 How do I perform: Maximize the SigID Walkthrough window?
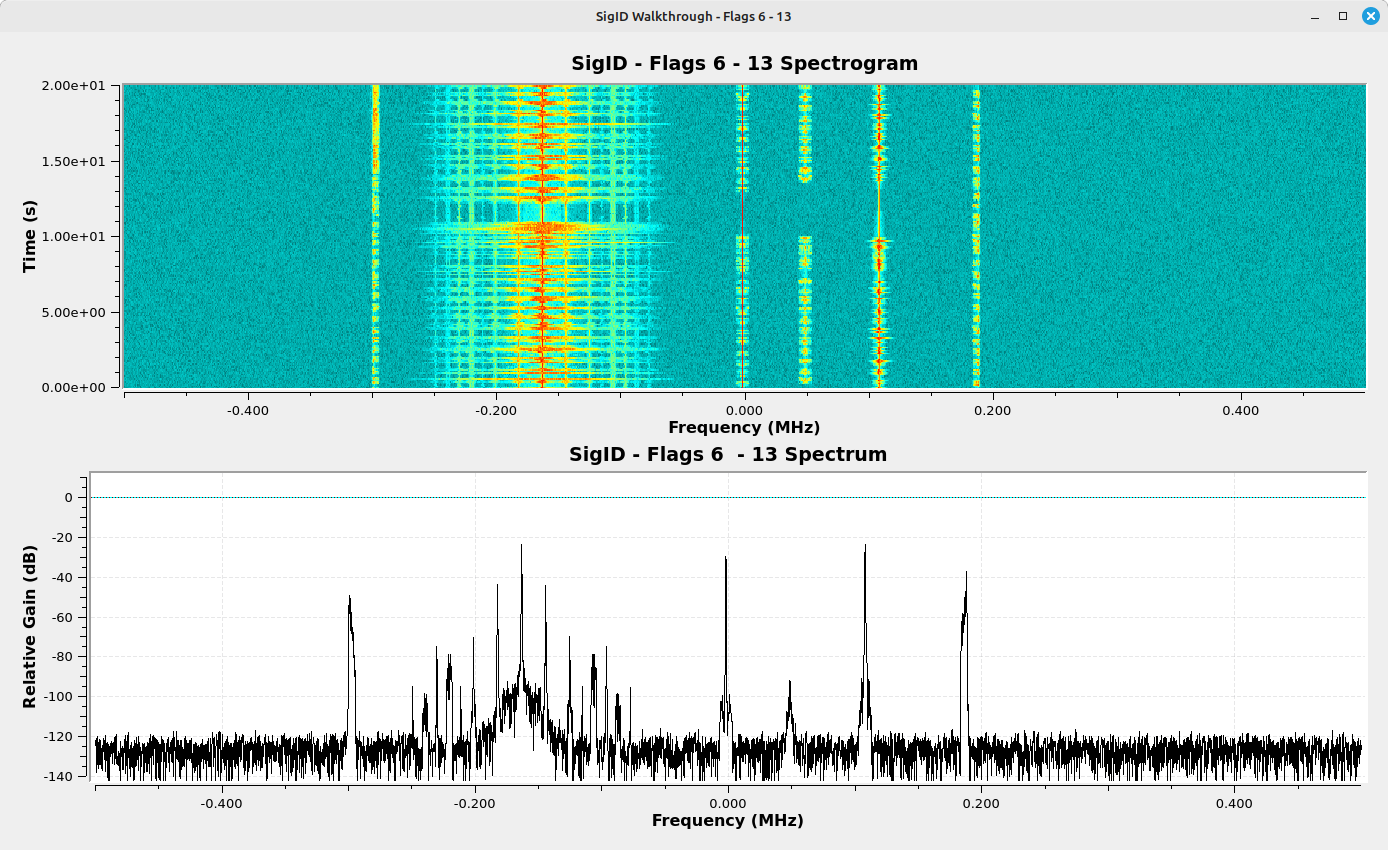pos(1343,16)
